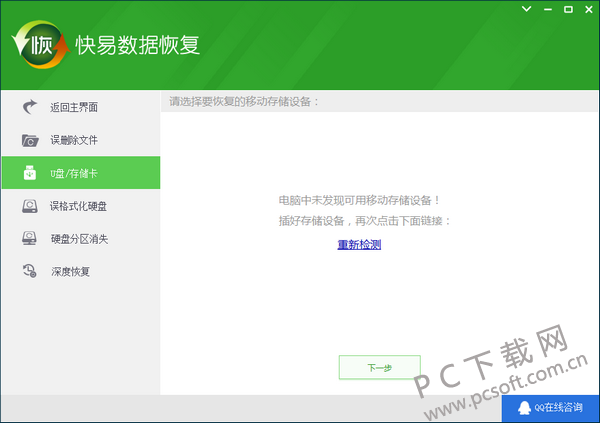
Task: Click the text 电脑中未发现可用移动存储设备！
Action: [x=360, y=200]
